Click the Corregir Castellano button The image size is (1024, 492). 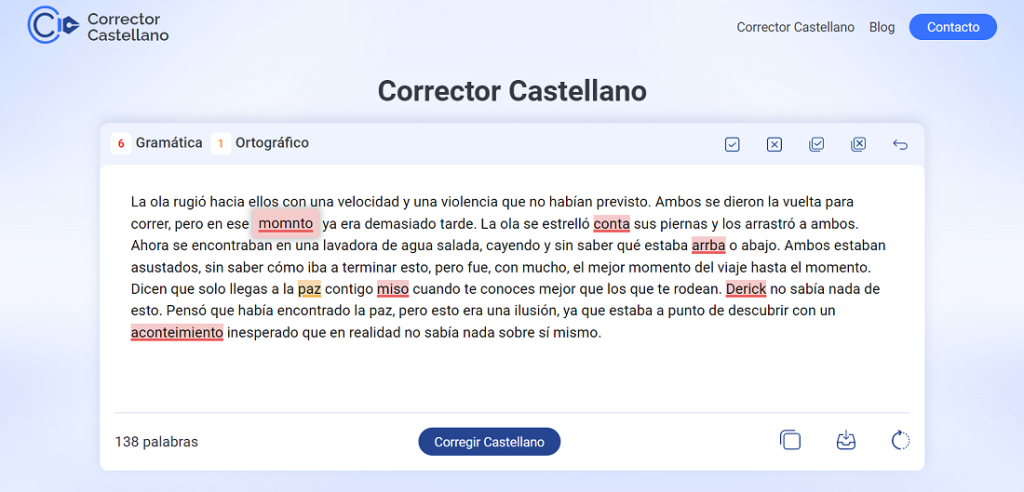pyautogui.click(x=489, y=442)
